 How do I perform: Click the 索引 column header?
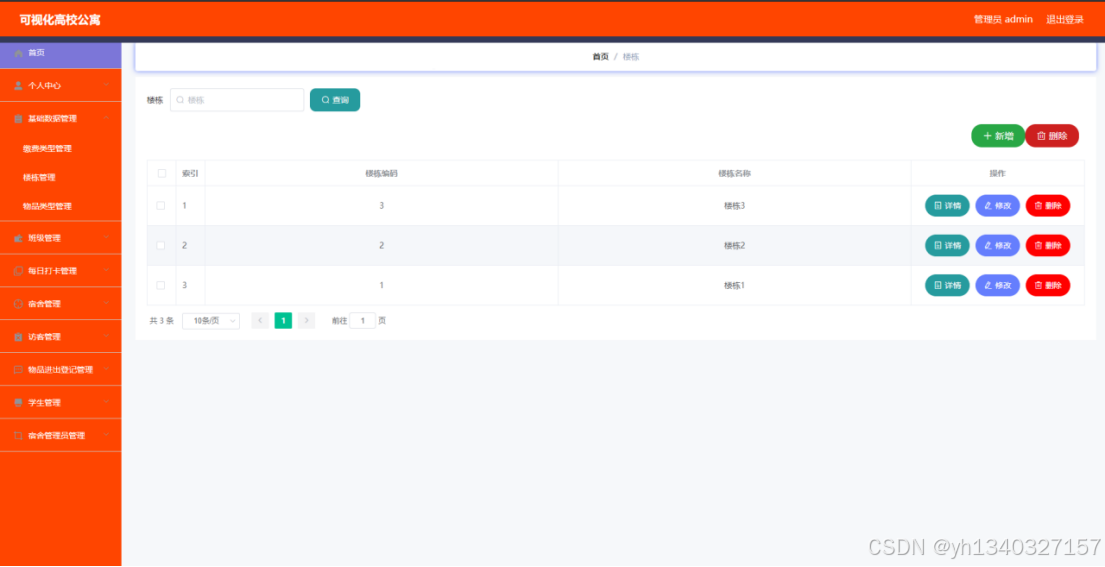[x=190, y=173]
